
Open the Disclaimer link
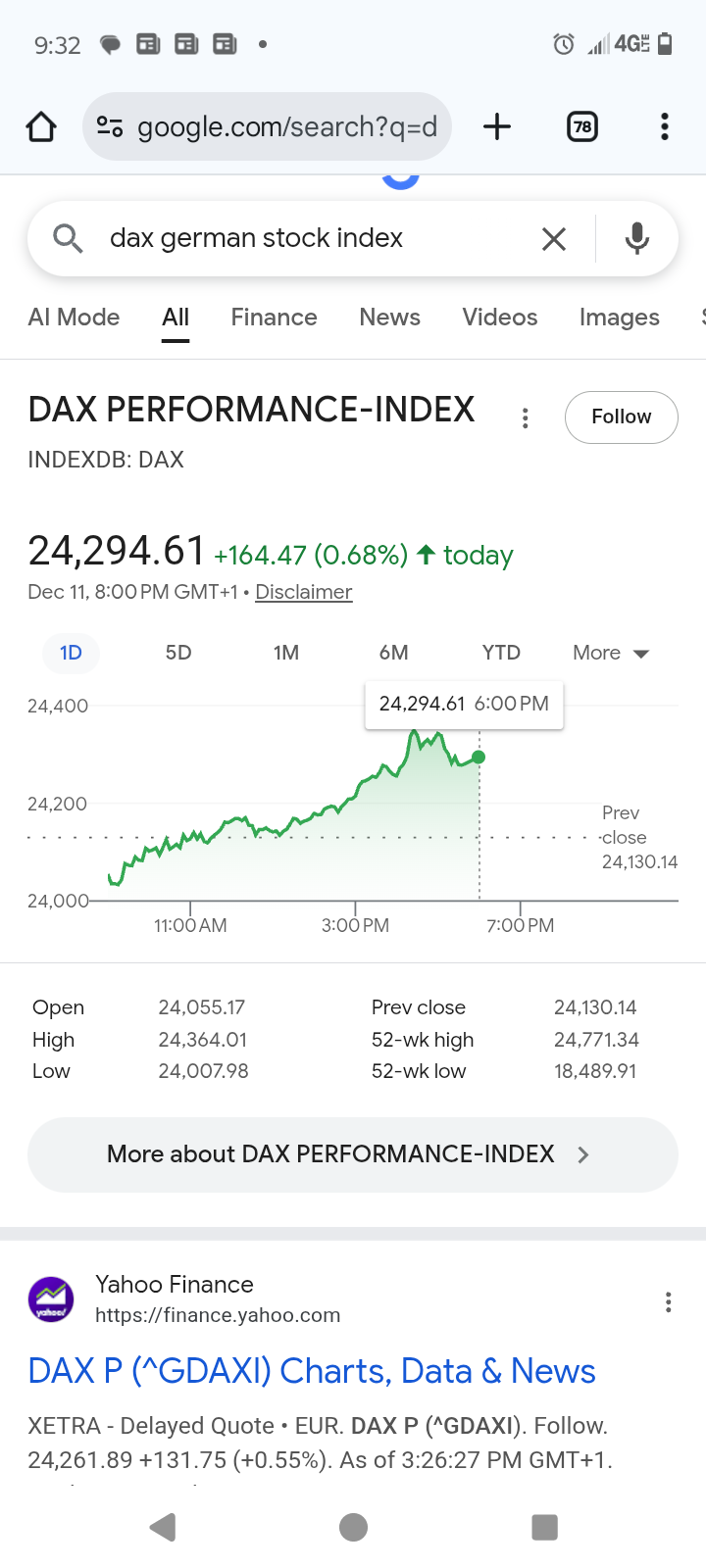coord(303,592)
